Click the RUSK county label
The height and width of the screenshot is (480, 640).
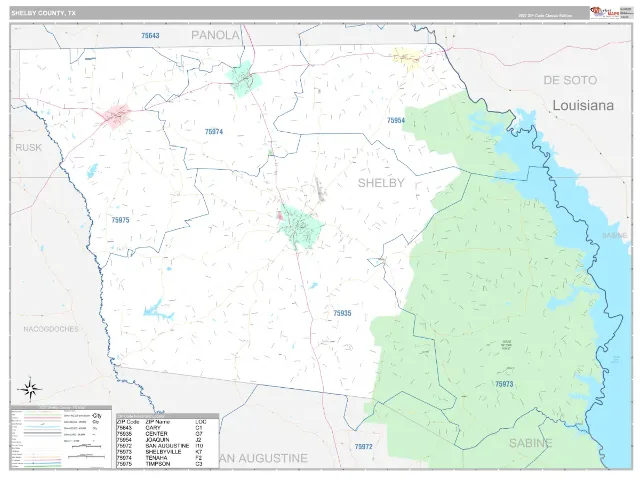tap(28, 147)
